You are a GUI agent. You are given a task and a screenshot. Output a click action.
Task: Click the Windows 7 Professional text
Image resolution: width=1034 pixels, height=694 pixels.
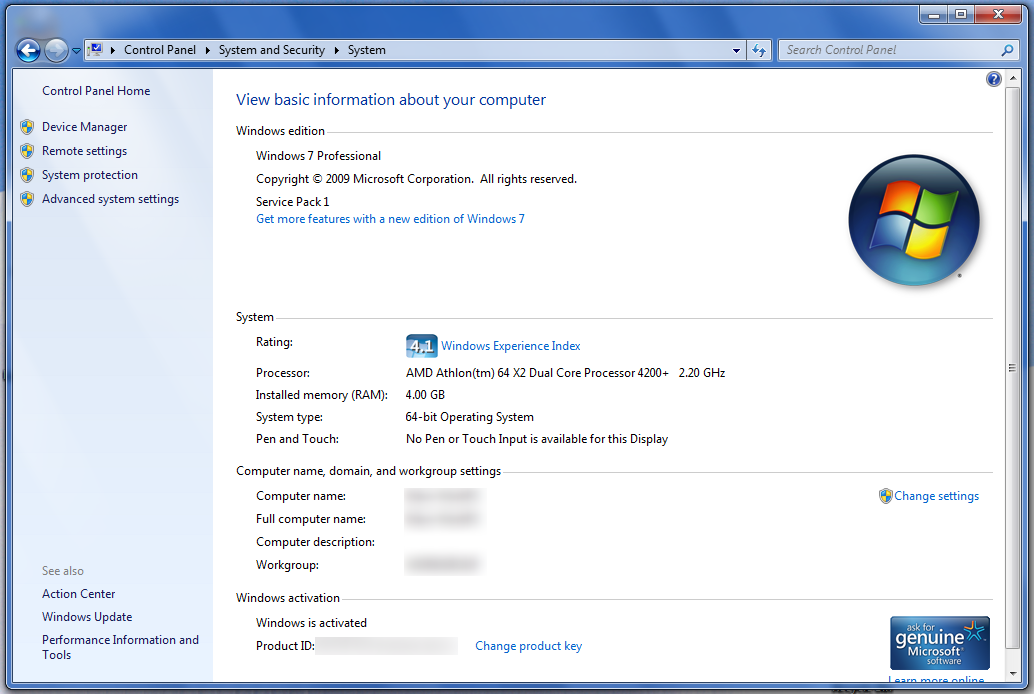319,156
